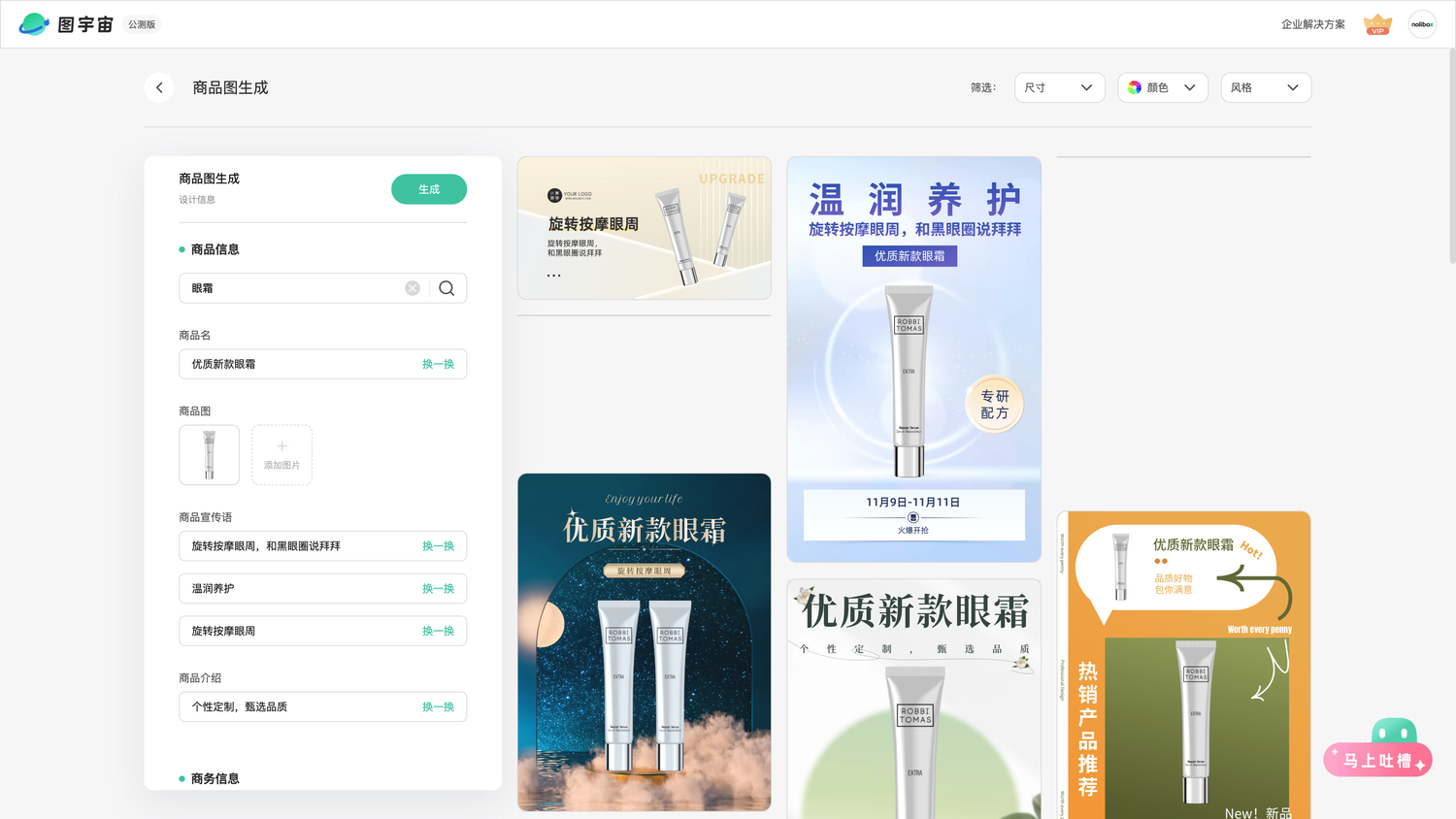Open the 风格 style filter dropdown
1456x819 pixels.
pyautogui.click(x=1266, y=87)
